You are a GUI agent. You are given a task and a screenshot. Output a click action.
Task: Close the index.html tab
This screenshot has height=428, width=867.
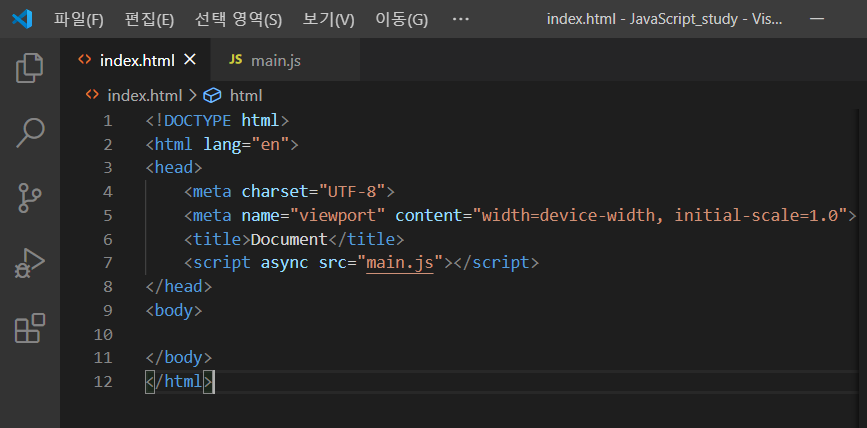(x=190, y=59)
